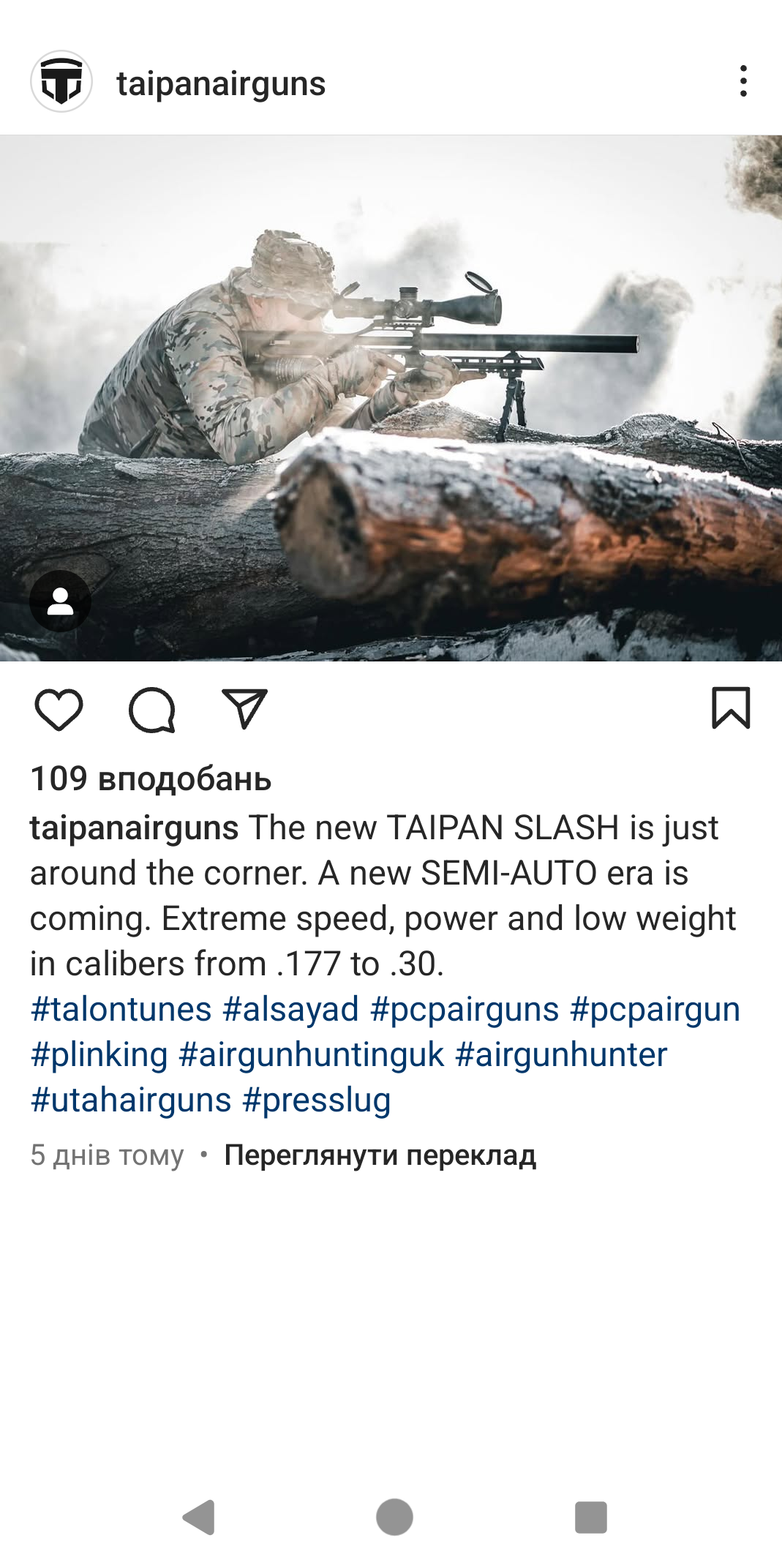Open taipanairguns username in post header
This screenshot has width=782, height=1568.
click(x=221, y=83)
